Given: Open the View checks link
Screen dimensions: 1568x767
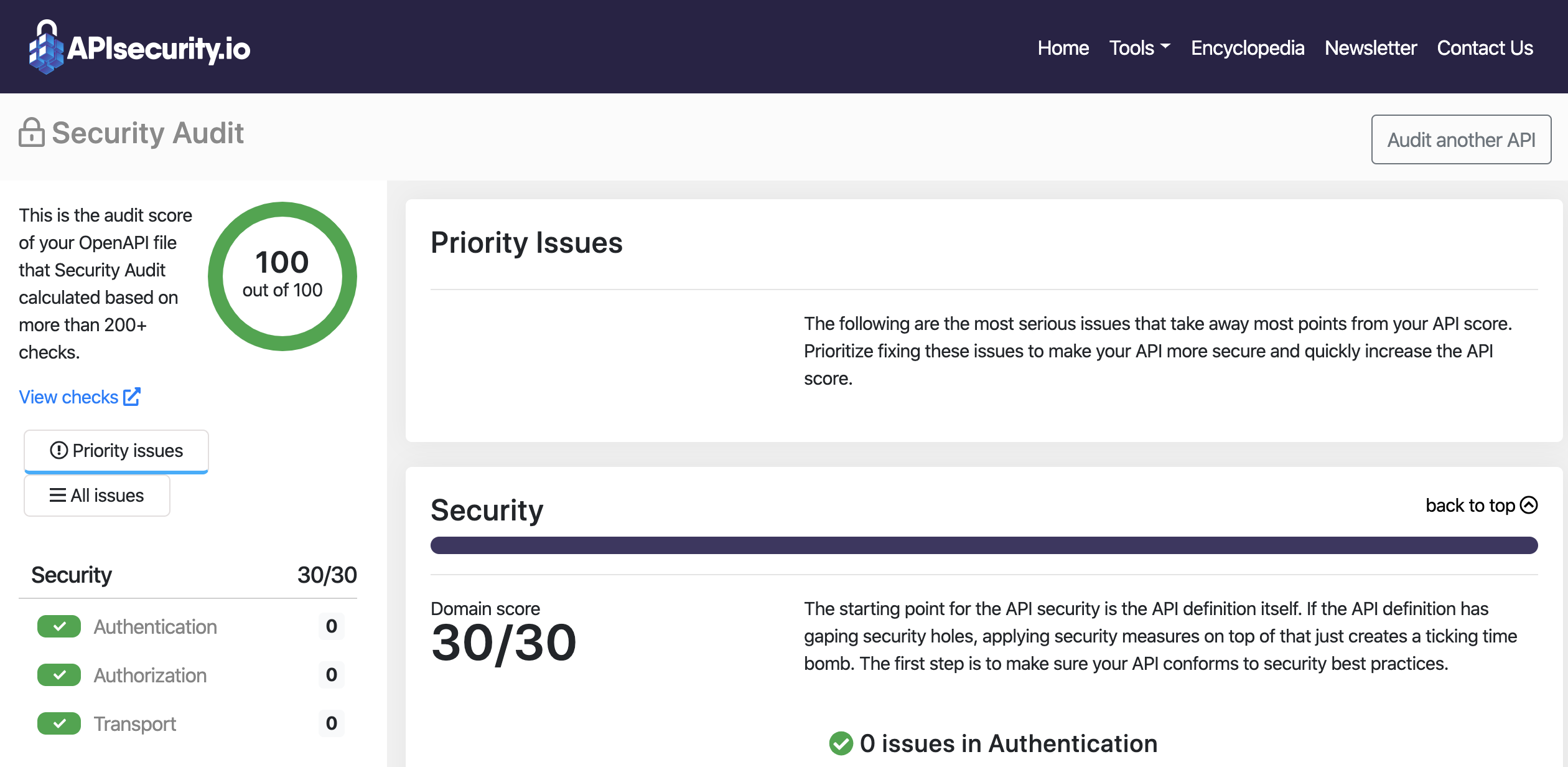Looking at the screenshot, I should point(68,397).
